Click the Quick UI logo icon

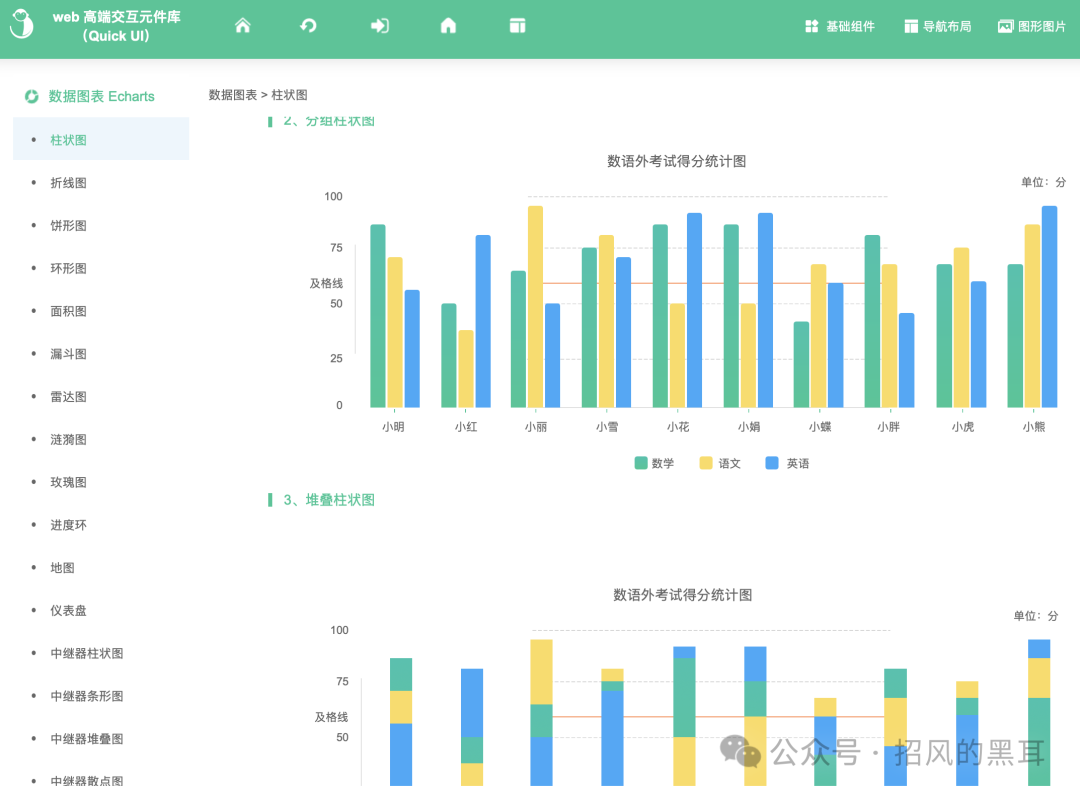point(21,24)
